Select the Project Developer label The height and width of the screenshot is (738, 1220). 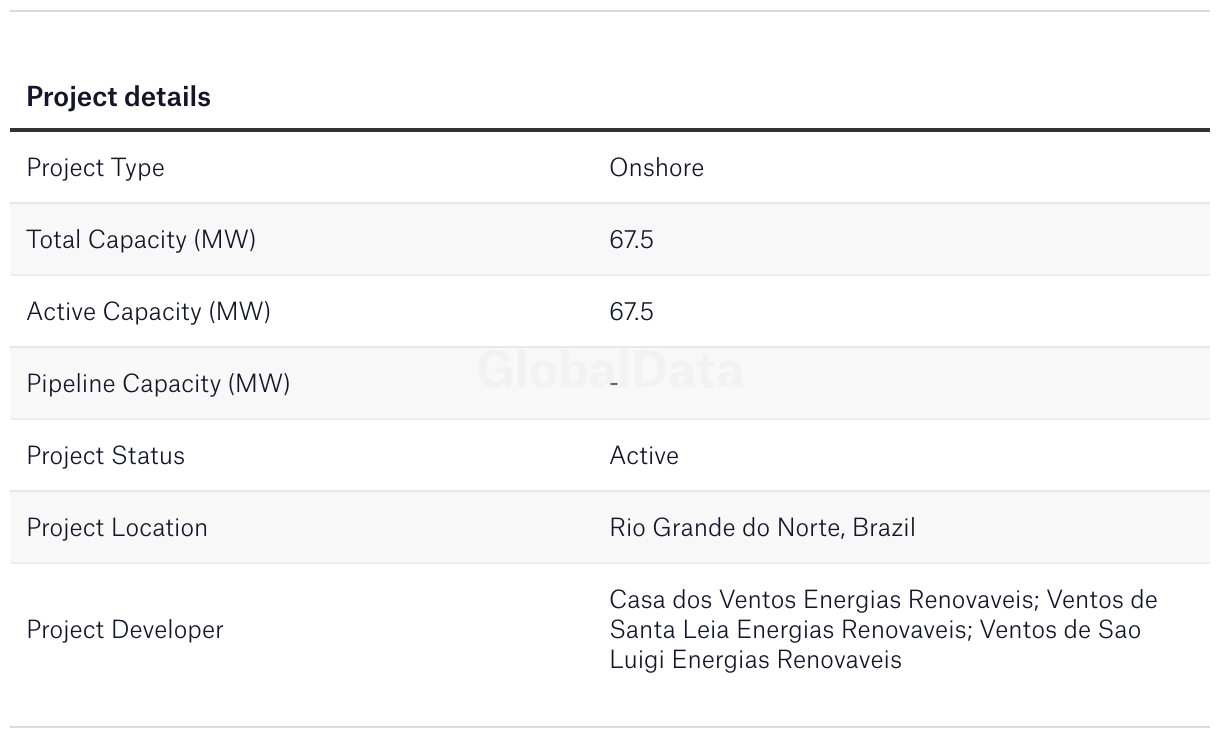tap(125, 630)
